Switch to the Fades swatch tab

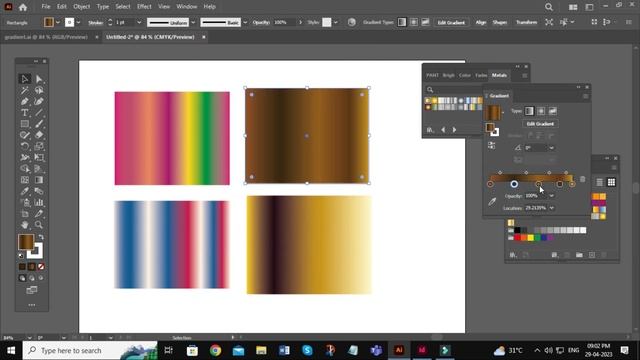481,76
